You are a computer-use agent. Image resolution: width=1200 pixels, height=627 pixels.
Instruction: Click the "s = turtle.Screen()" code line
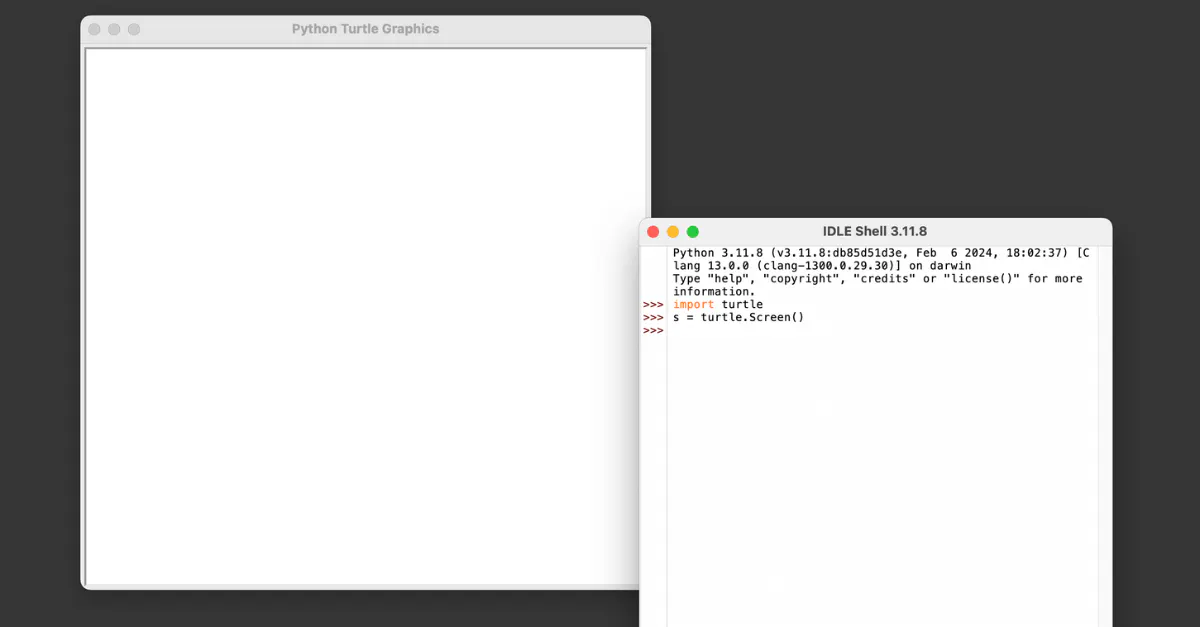(738, 317)
